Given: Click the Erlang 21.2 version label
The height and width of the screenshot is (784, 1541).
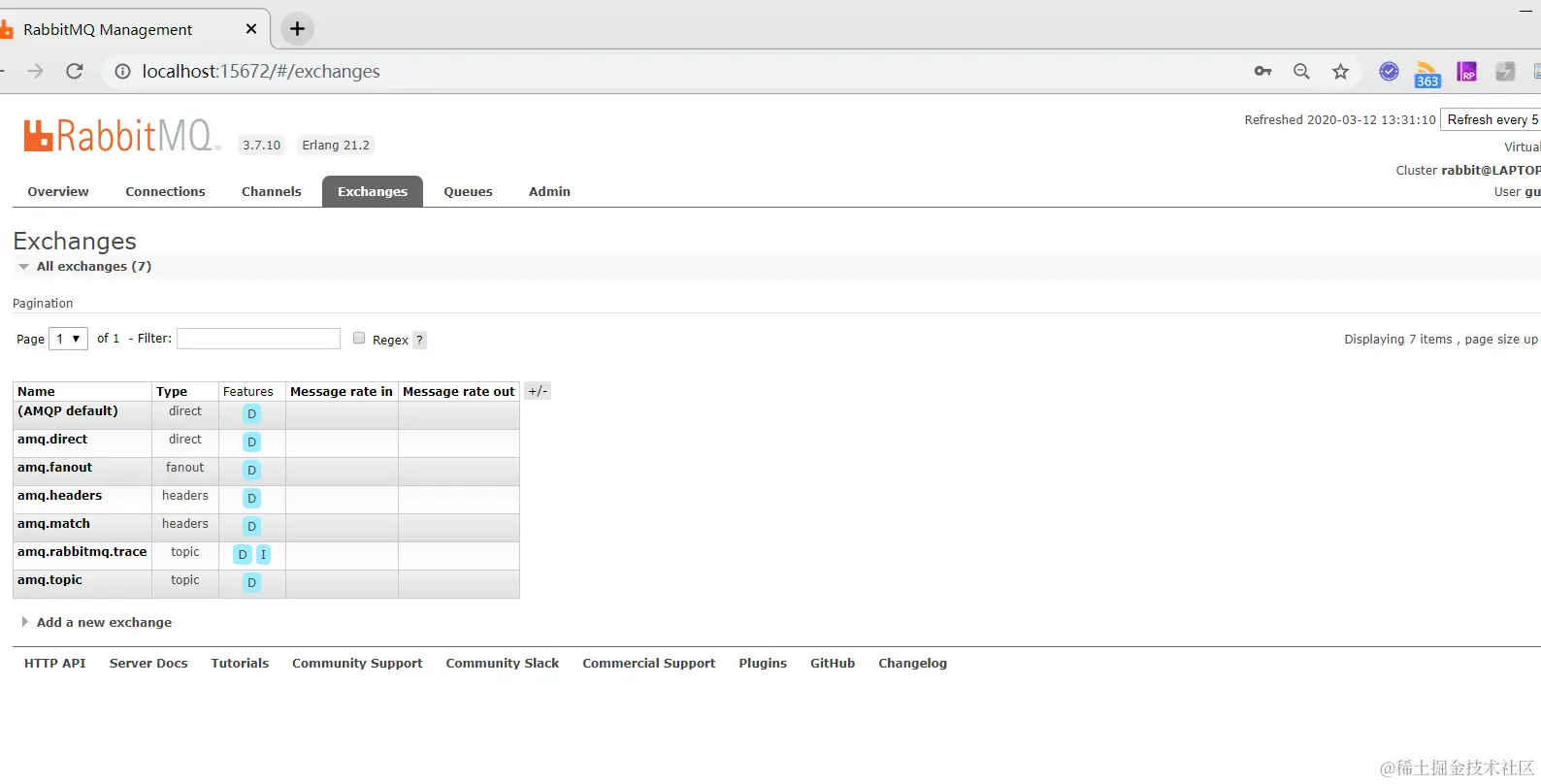Looking at the screenshot, I should pyautogui.click(x=336, y=145).
